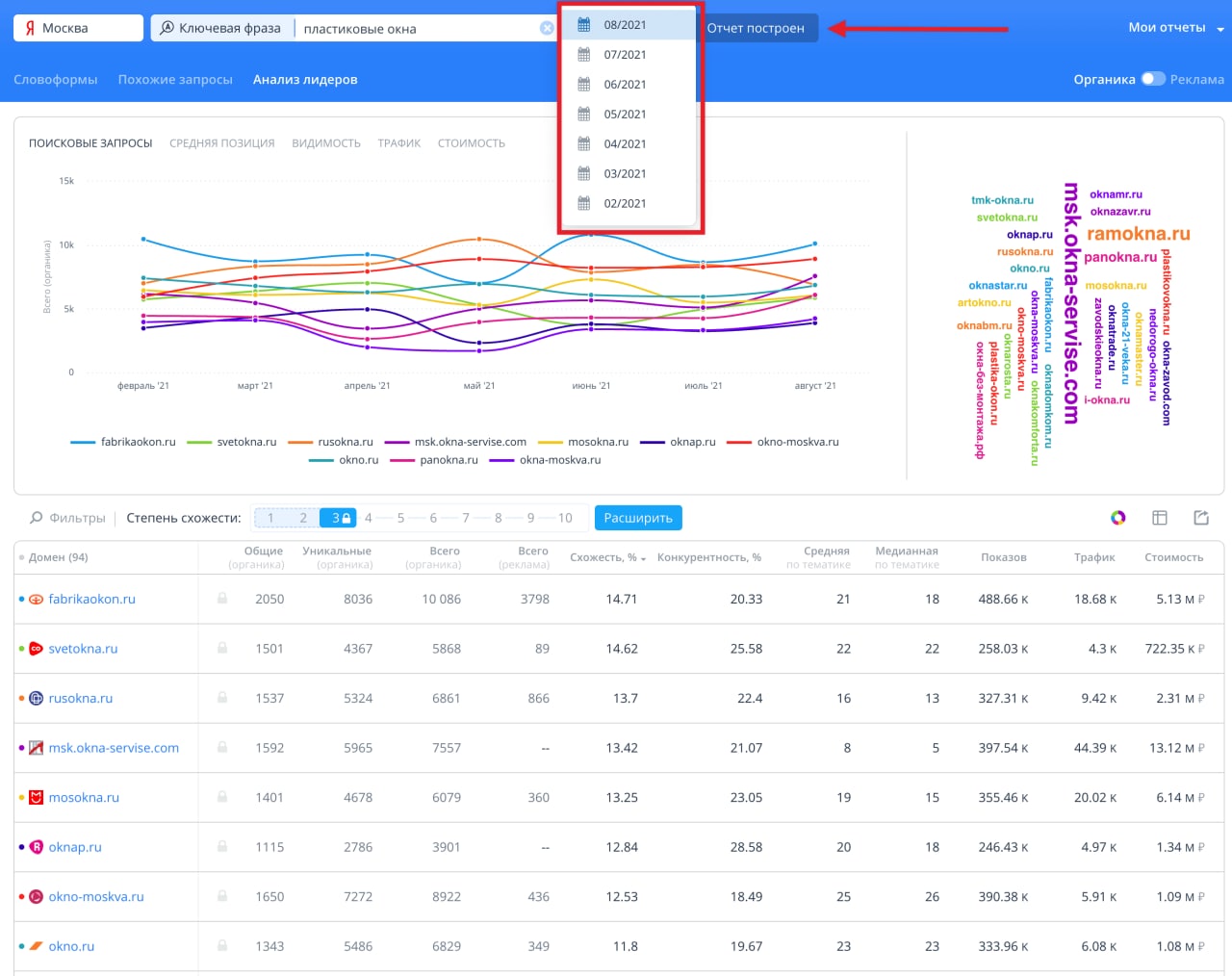Click the Отчет построен button
The height and width of the screenshot is (976, 1232).
tap(759, 28)
